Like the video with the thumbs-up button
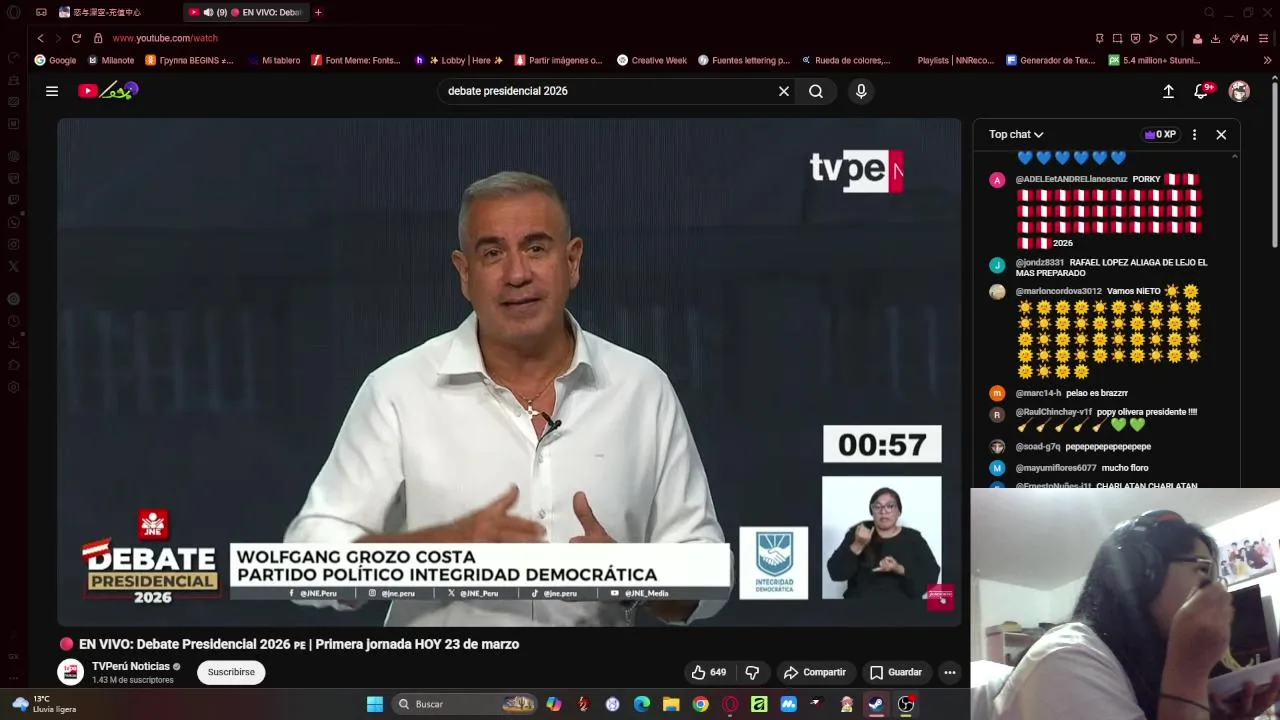Image resolution: width=1280 pixels, height=720 pixels. [709, 672]
